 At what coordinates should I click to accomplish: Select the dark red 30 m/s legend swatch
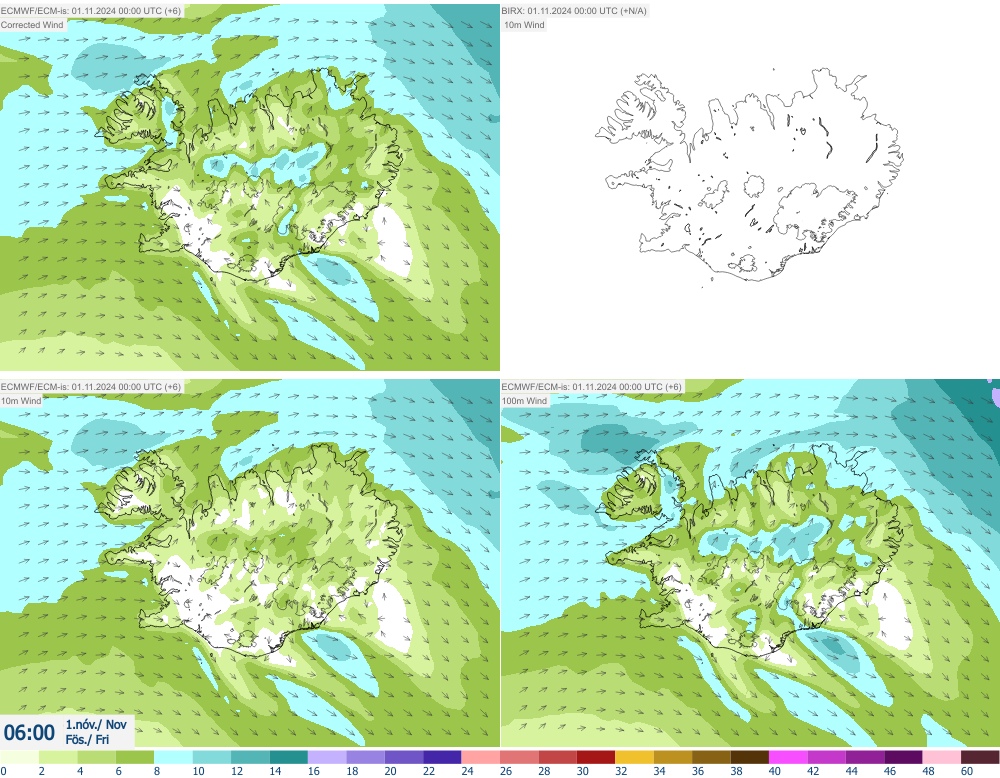[x=596, y=757]
